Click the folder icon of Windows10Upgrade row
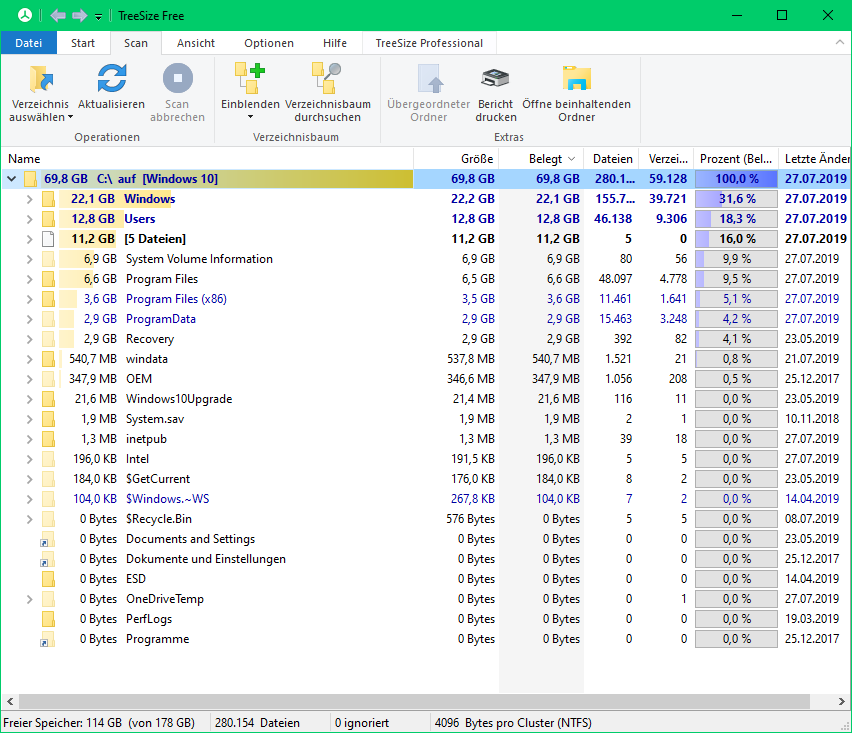The height and width of the screenshot is (733, 852). click(x=48, y=399)
